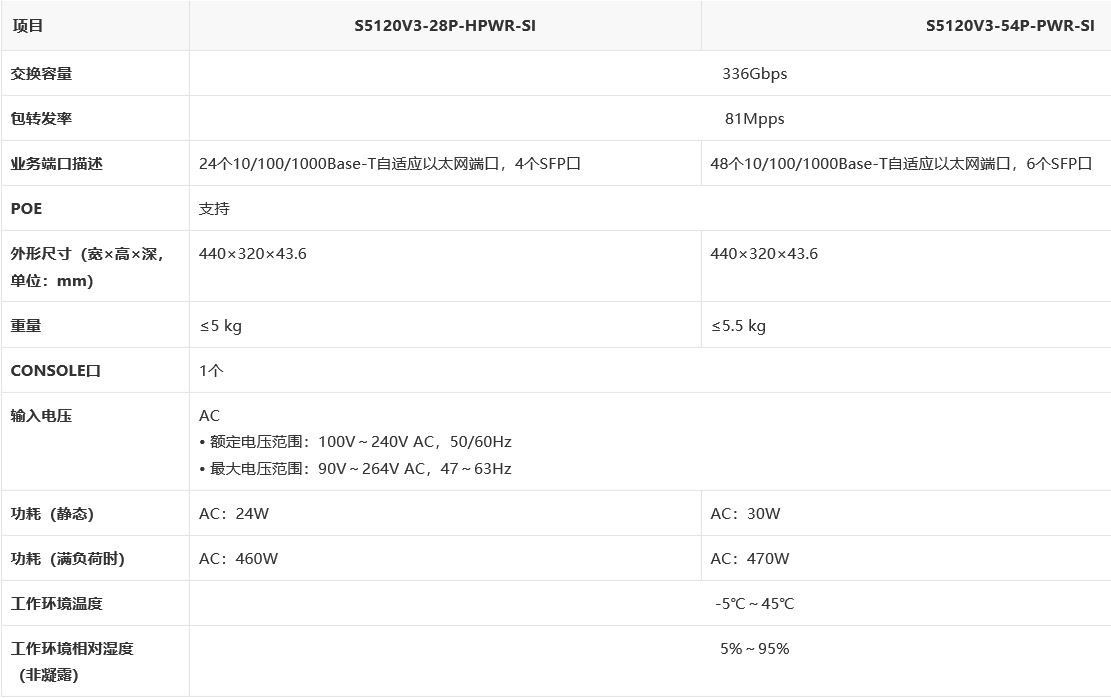Click the 包转发率 row label
The image size is (1111, 698).
[41, 119]
